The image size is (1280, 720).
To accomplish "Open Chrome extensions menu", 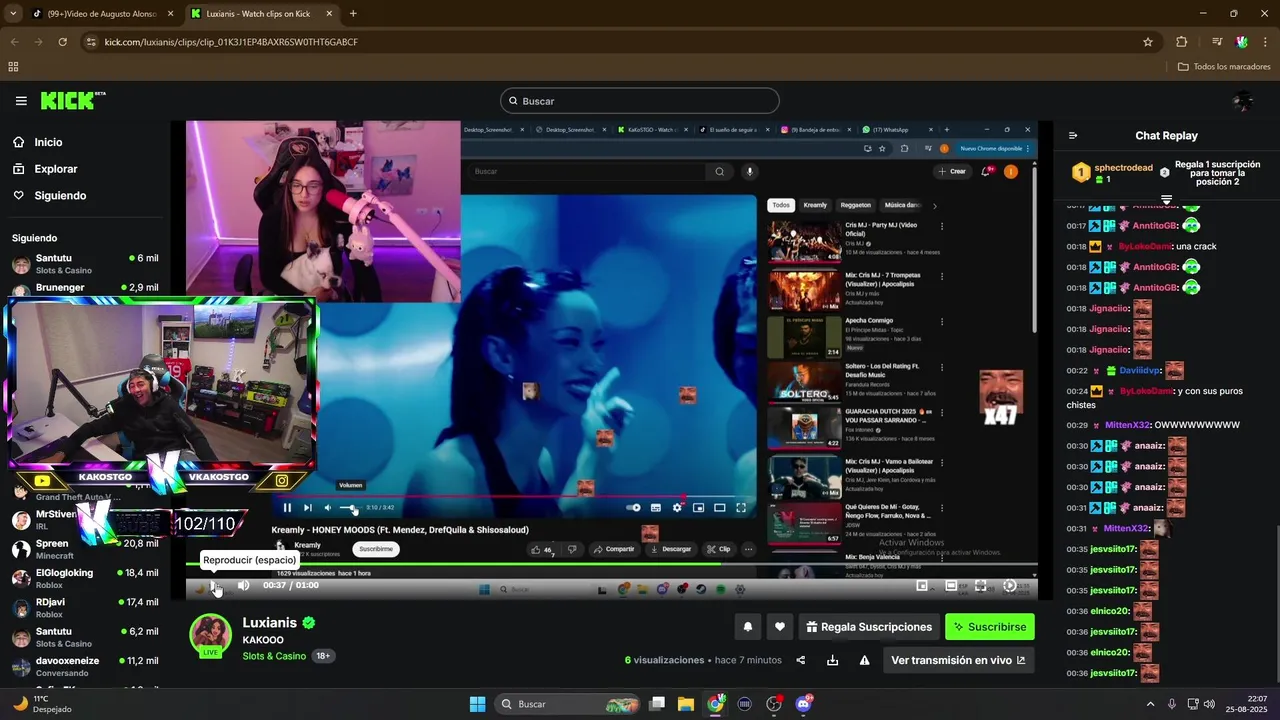I will click(1181, 42).
